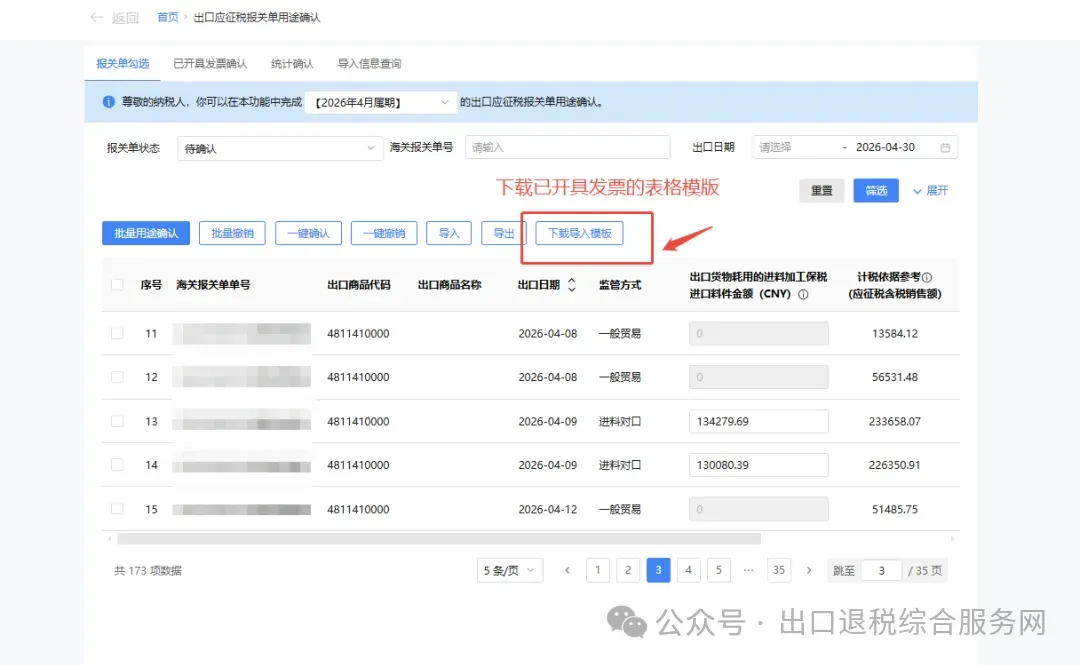Click the 2026-04-12 date in row 15
This screenshot has width=1080, height=665.
[548, 509]
